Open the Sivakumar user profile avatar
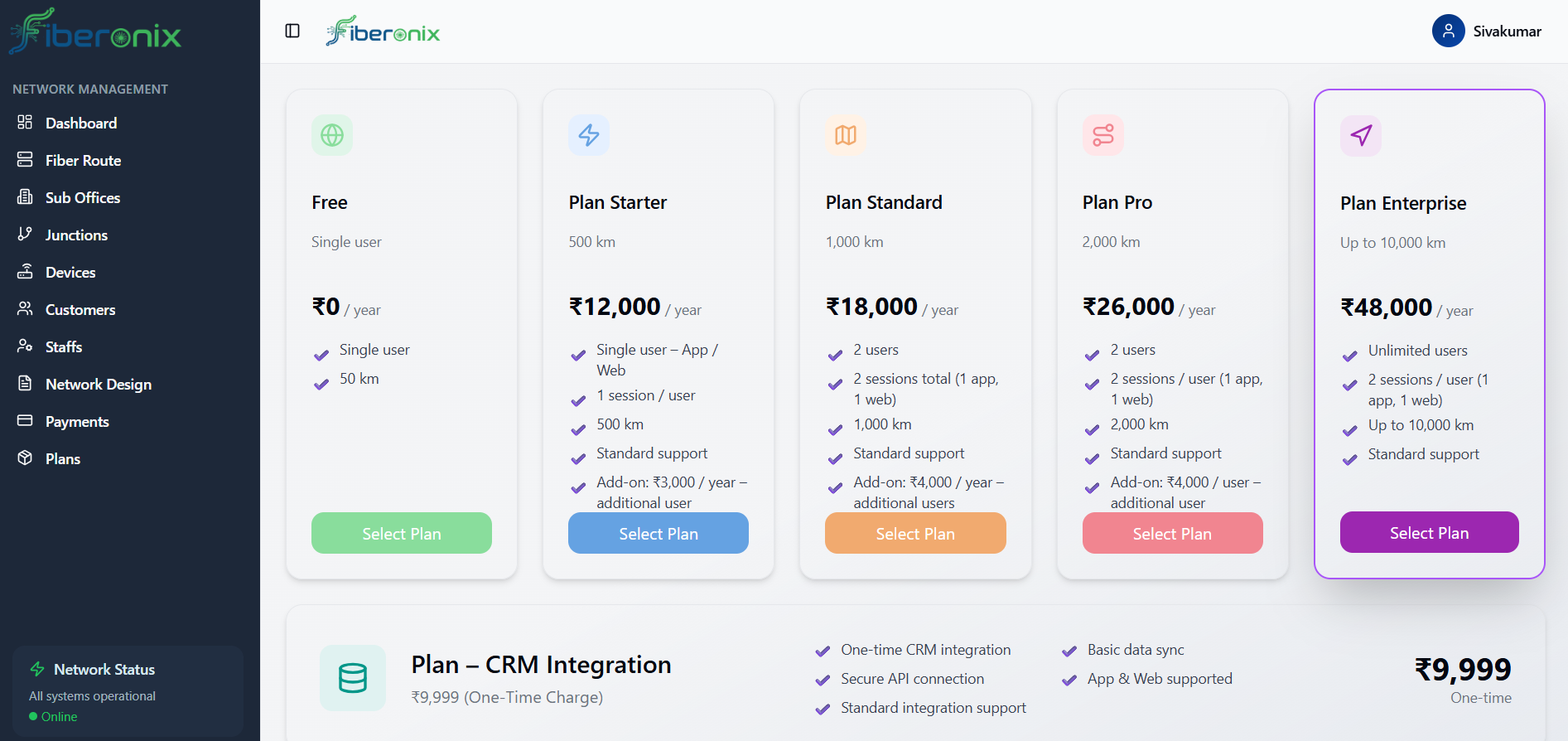Viewport: 1568px width, 741px height. point(1448,31)
